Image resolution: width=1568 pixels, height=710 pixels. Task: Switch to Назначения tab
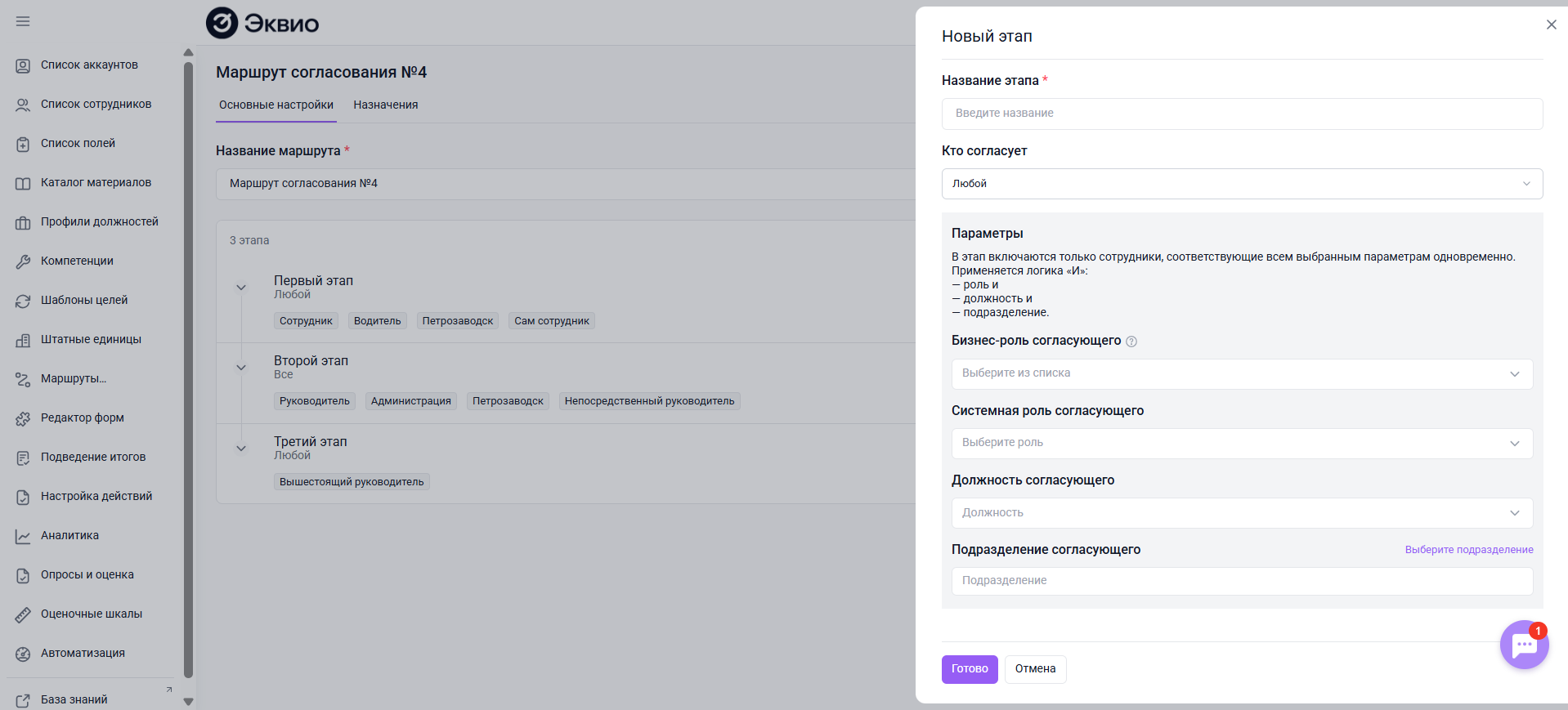point(386,105)
